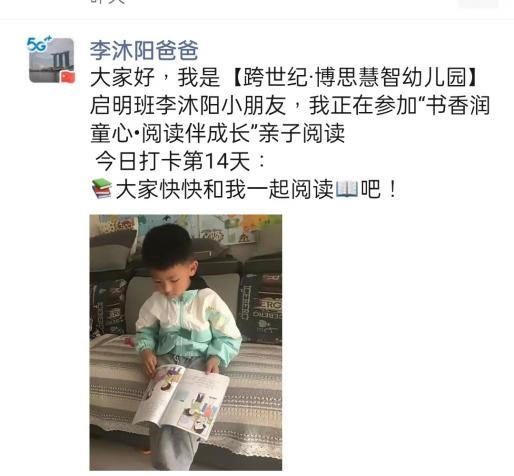This screenshot has height=476, width=514.
Task: Click the stacked books emoji
Action: tap(102, 189)
